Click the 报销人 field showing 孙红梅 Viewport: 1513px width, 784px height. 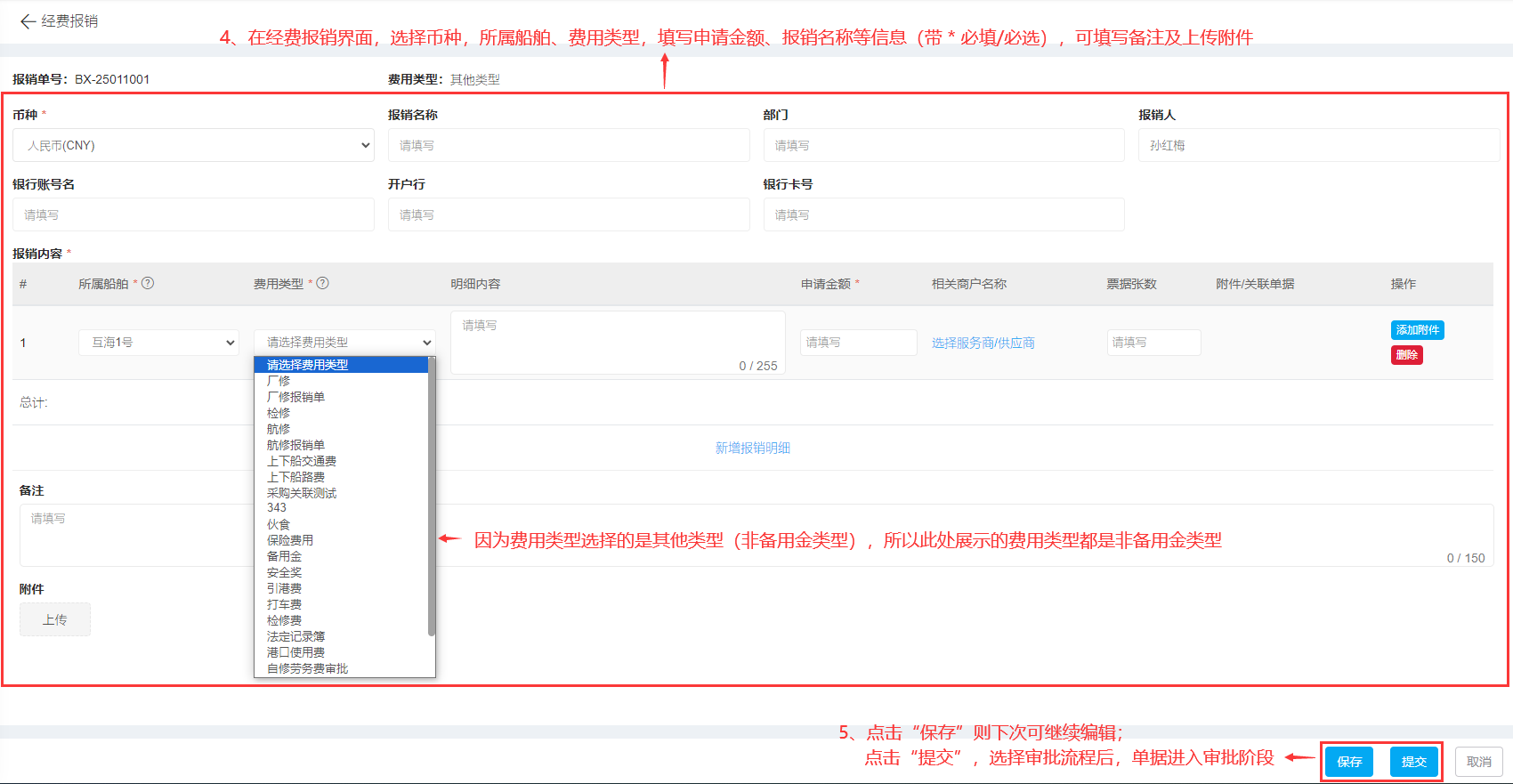coord(1319,145)
